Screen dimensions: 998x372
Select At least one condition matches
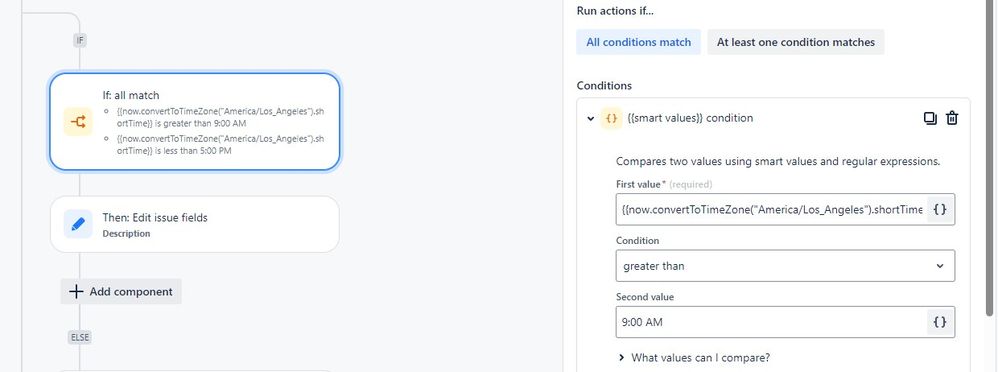coord(796,42)
